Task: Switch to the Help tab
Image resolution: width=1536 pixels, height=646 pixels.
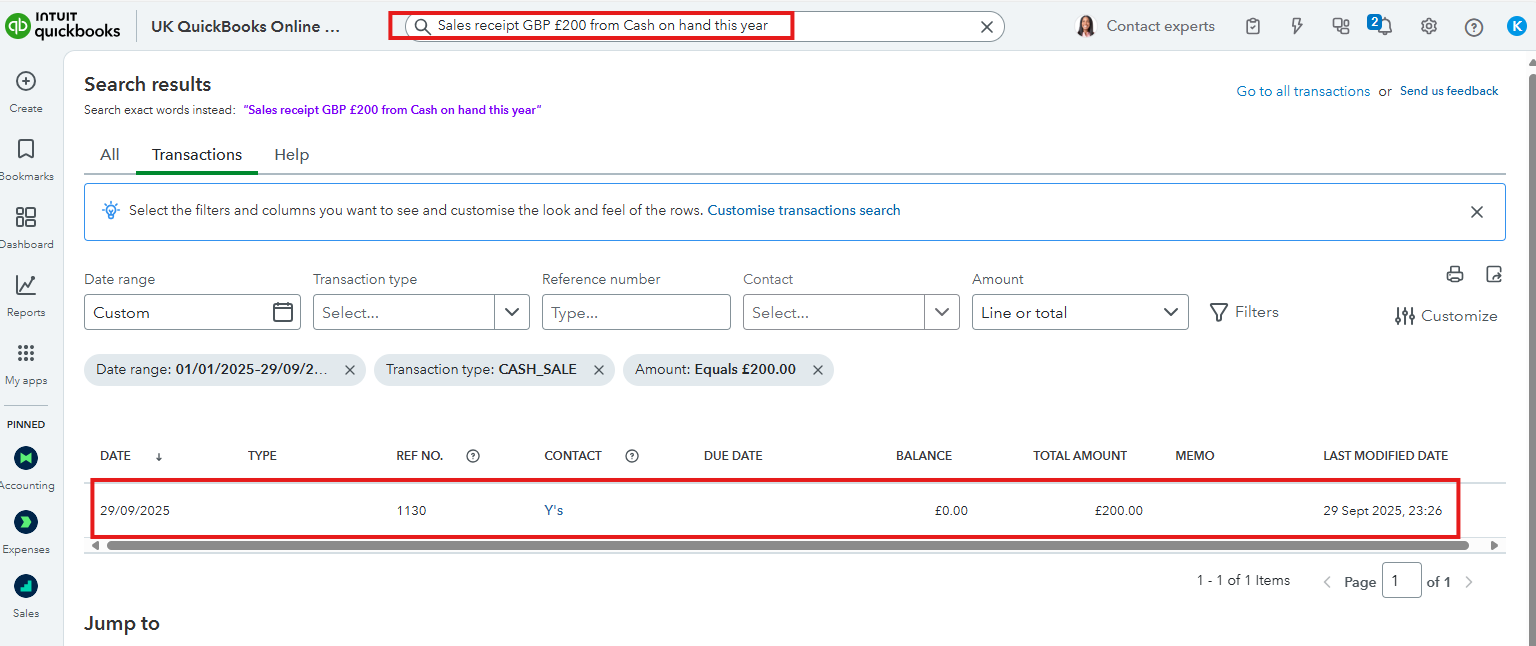Action: pos(292,155)
